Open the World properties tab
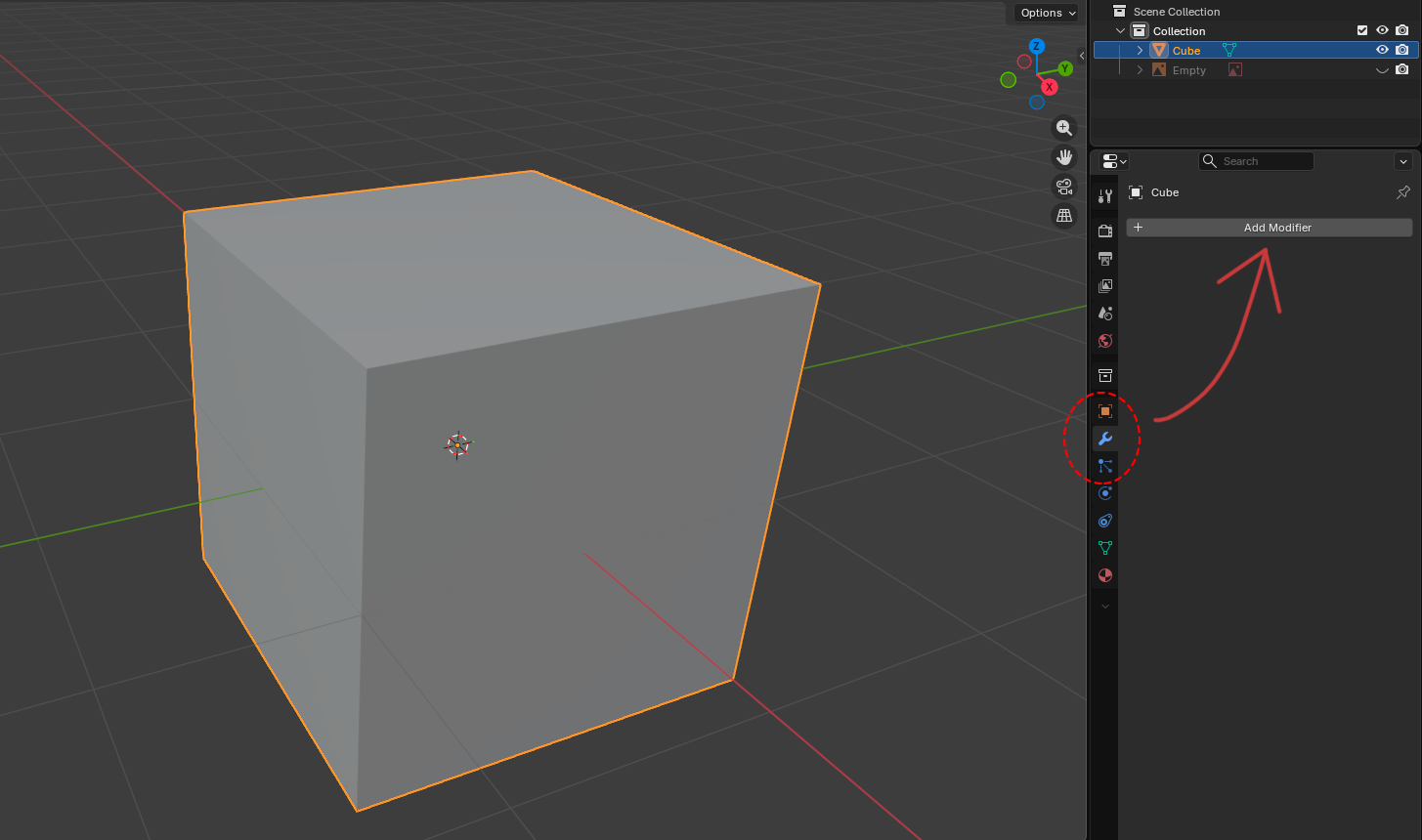The height and width of the screenshot is (840, 1422). coord(1105,341)
